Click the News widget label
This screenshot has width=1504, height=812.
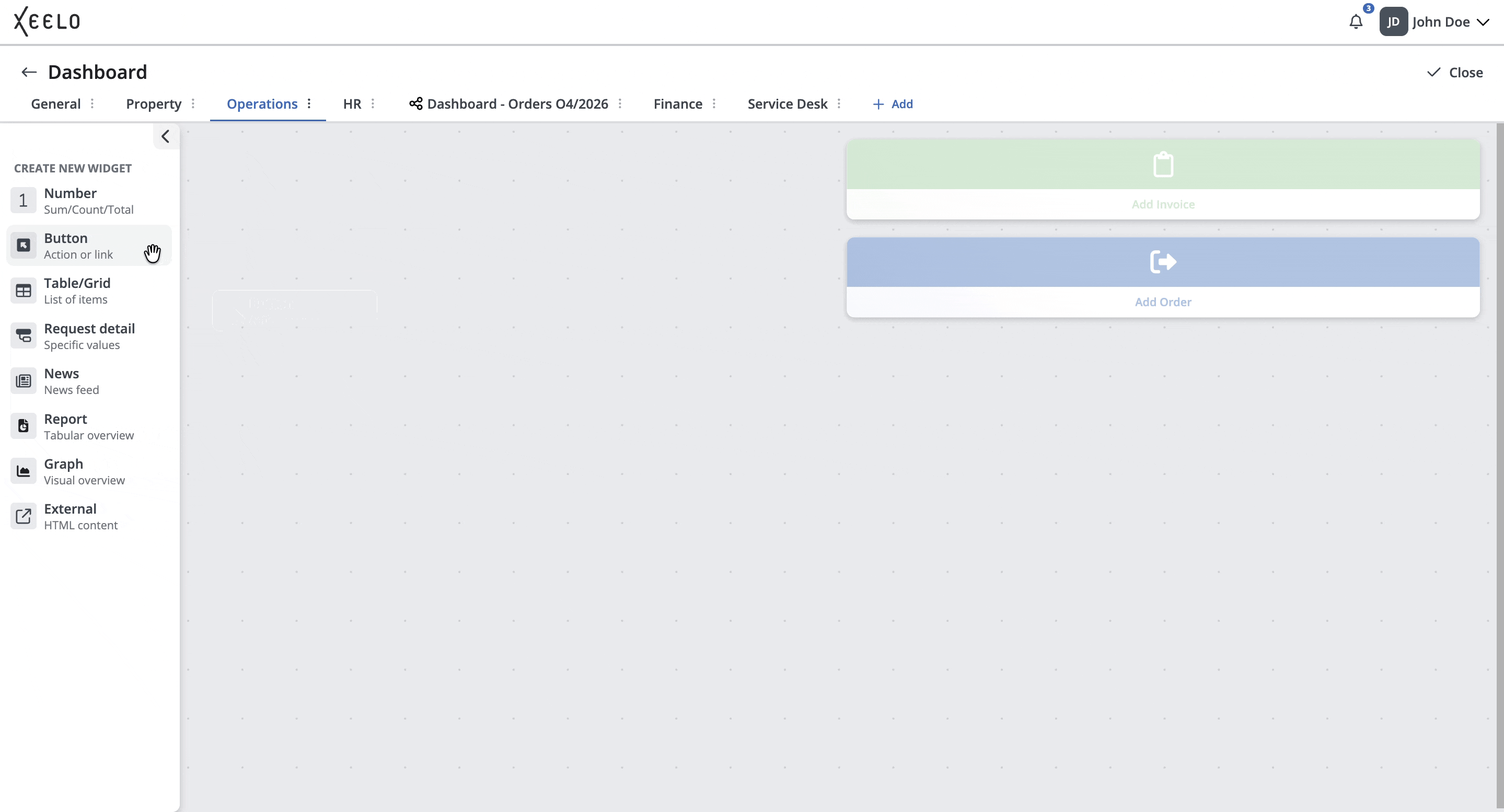coord(61,374)
